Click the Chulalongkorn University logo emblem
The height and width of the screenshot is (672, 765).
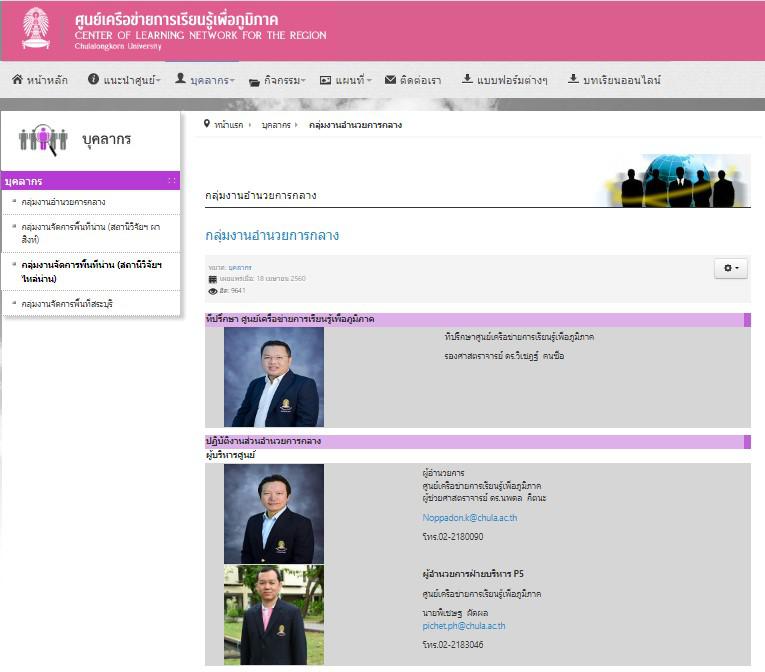36,29
